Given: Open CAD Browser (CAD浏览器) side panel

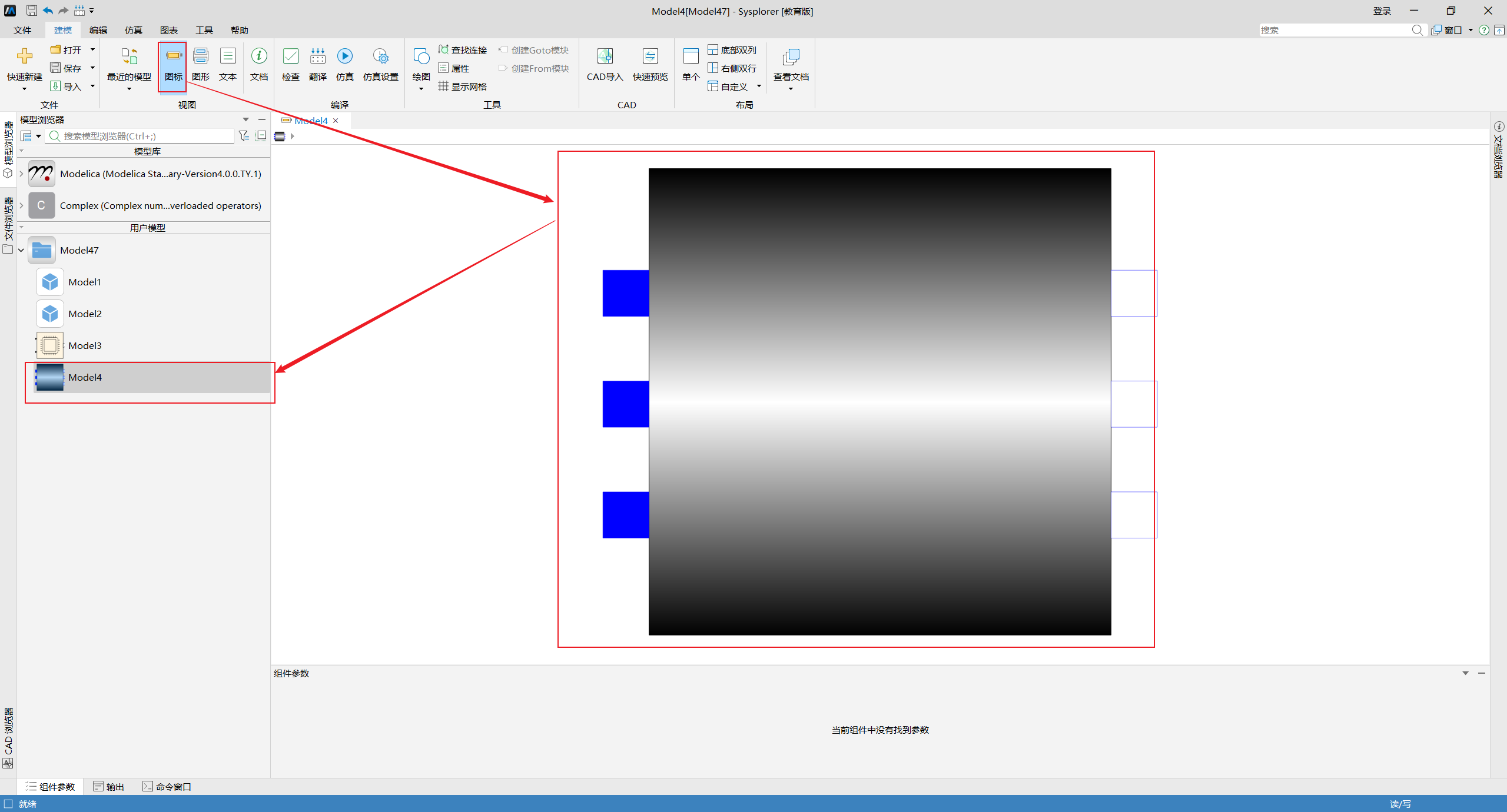Looking at the screenshot, I should point(8,737).
